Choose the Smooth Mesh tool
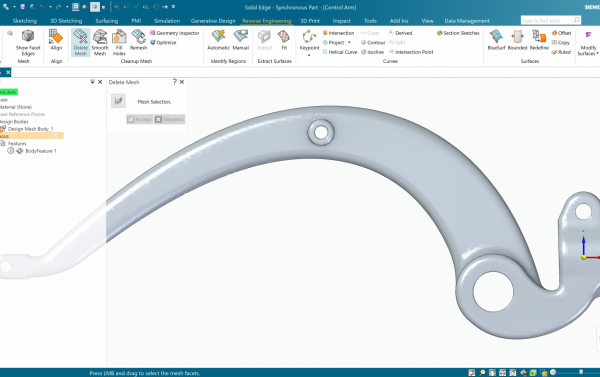 pyautogui.click(x=100, y=42)
